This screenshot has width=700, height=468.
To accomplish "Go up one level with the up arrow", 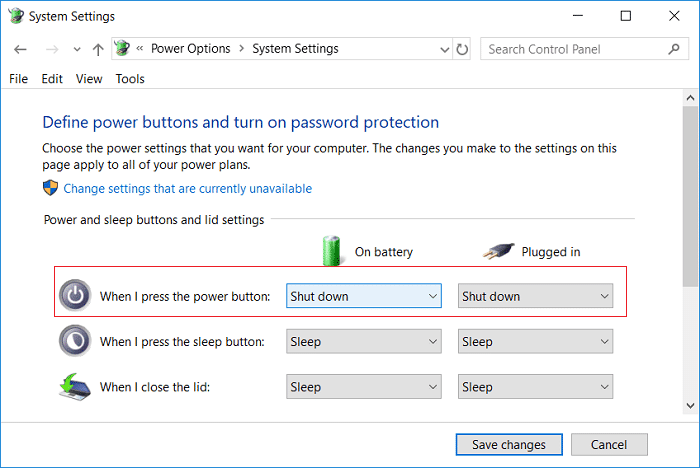I will coord(98,49).
